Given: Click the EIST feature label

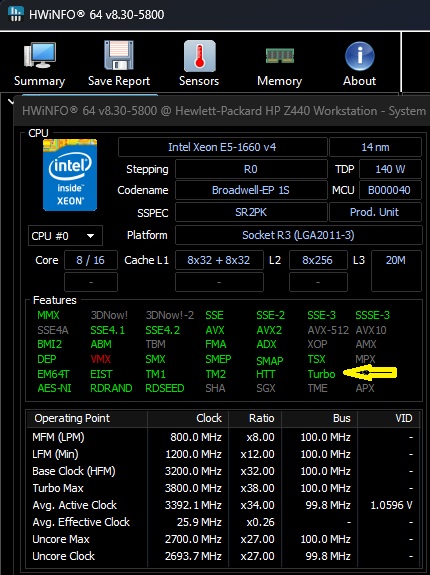Looking at the screenshot, I should 101,374.
